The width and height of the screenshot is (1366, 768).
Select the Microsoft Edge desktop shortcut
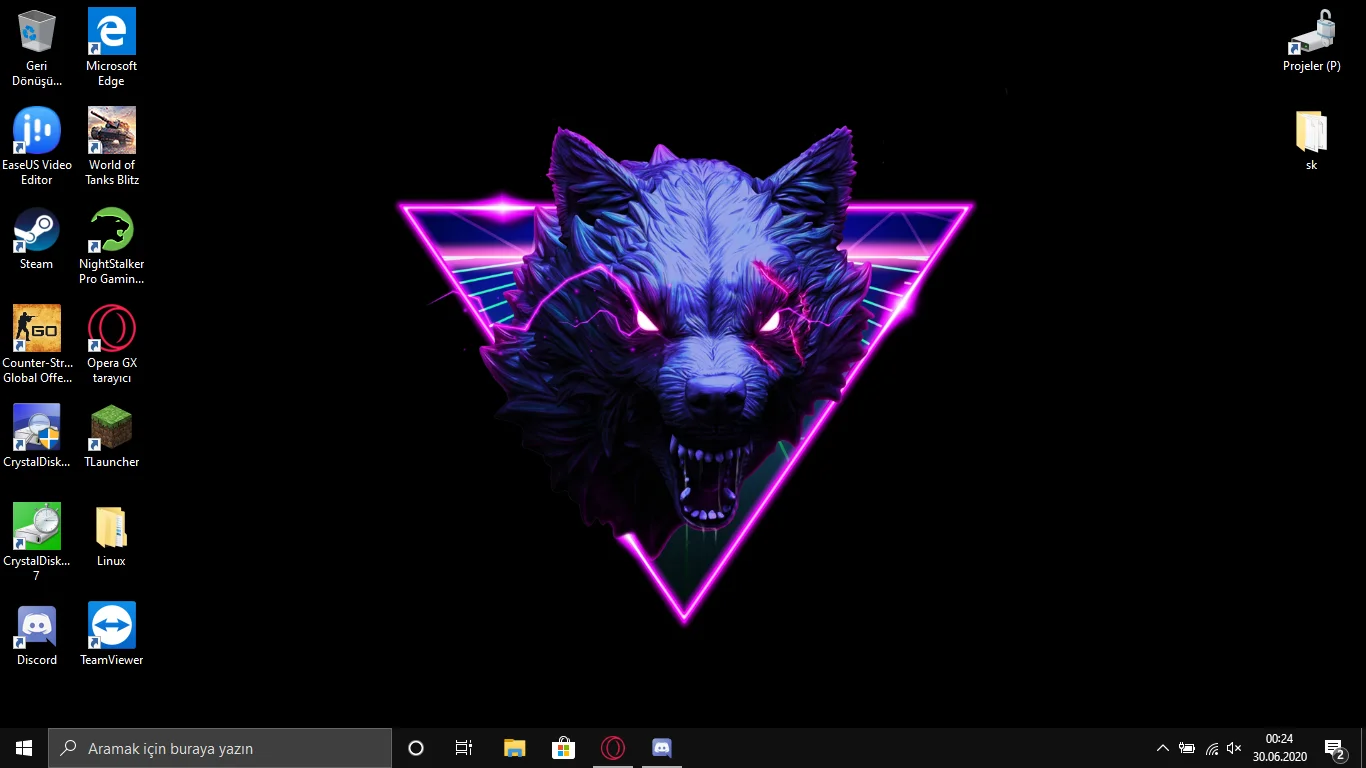point(111,48)
